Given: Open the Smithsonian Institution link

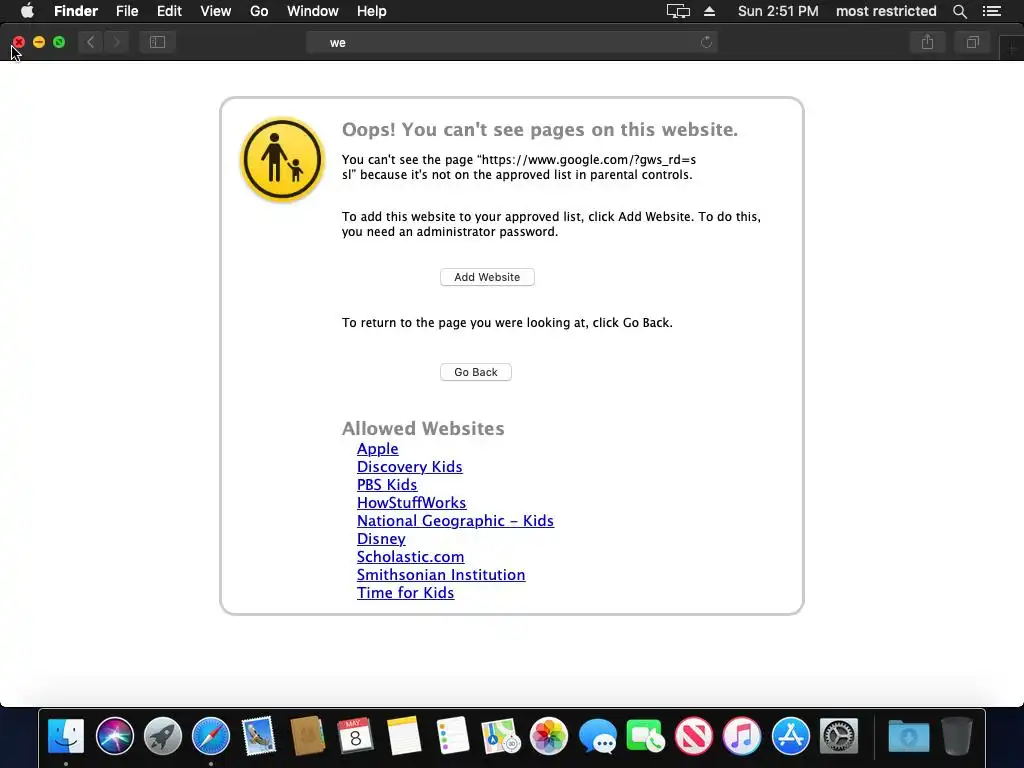Looking at the screenshot, I should pos(441,575).
